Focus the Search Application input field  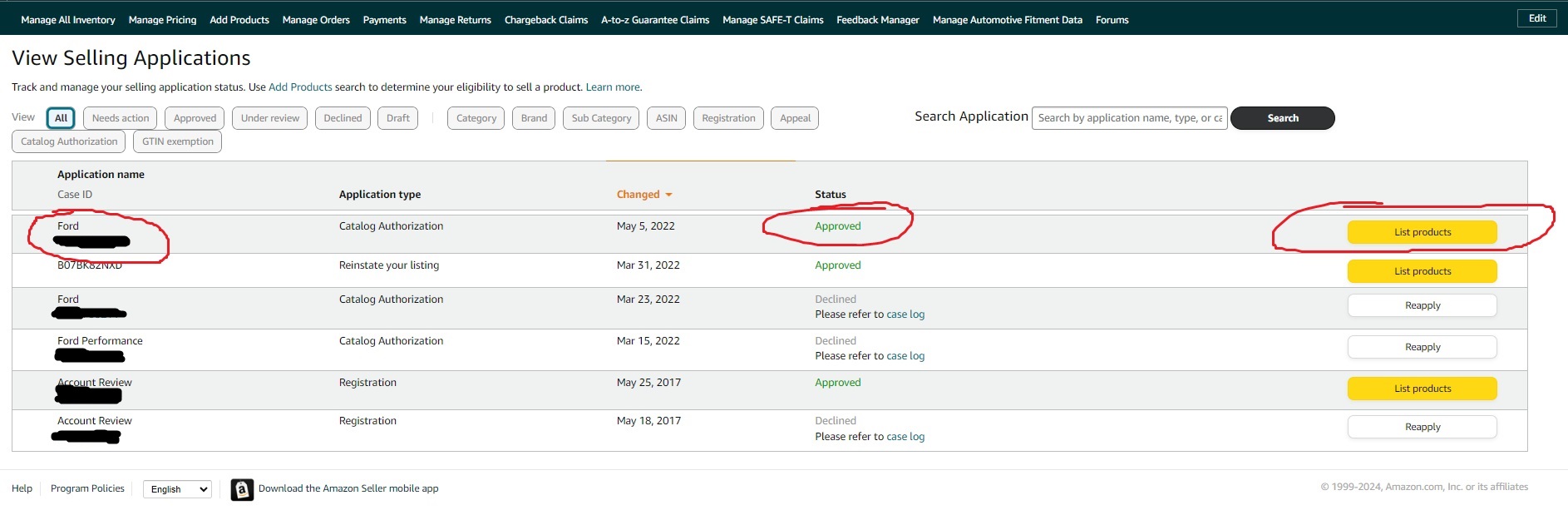[1130, 118]
